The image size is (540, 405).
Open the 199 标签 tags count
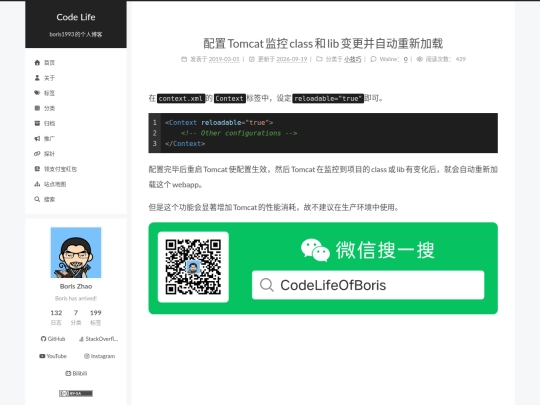coord(95,317)
